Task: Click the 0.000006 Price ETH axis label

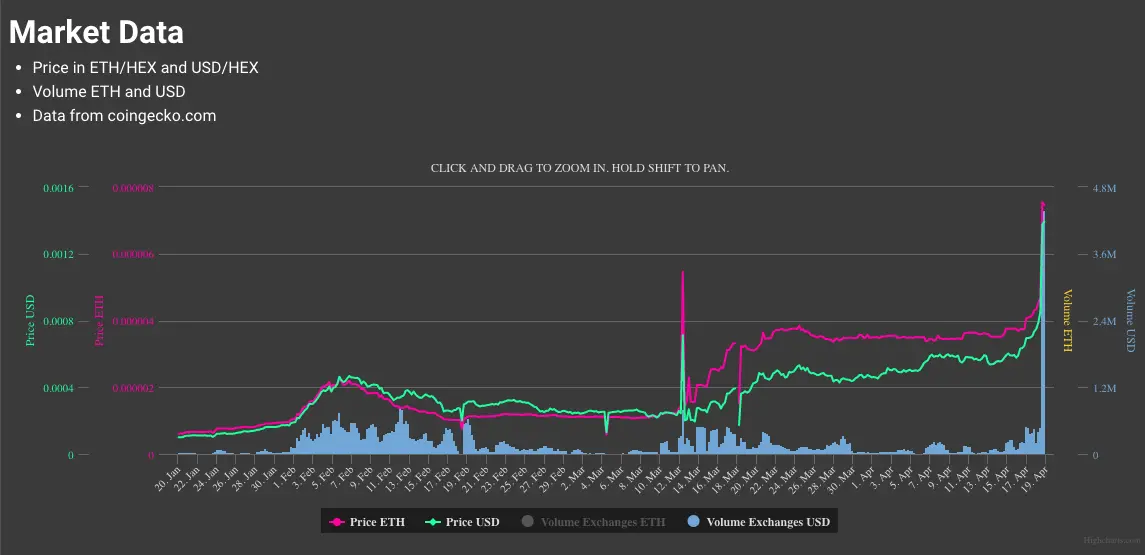Action: click(x=133, y=255)
